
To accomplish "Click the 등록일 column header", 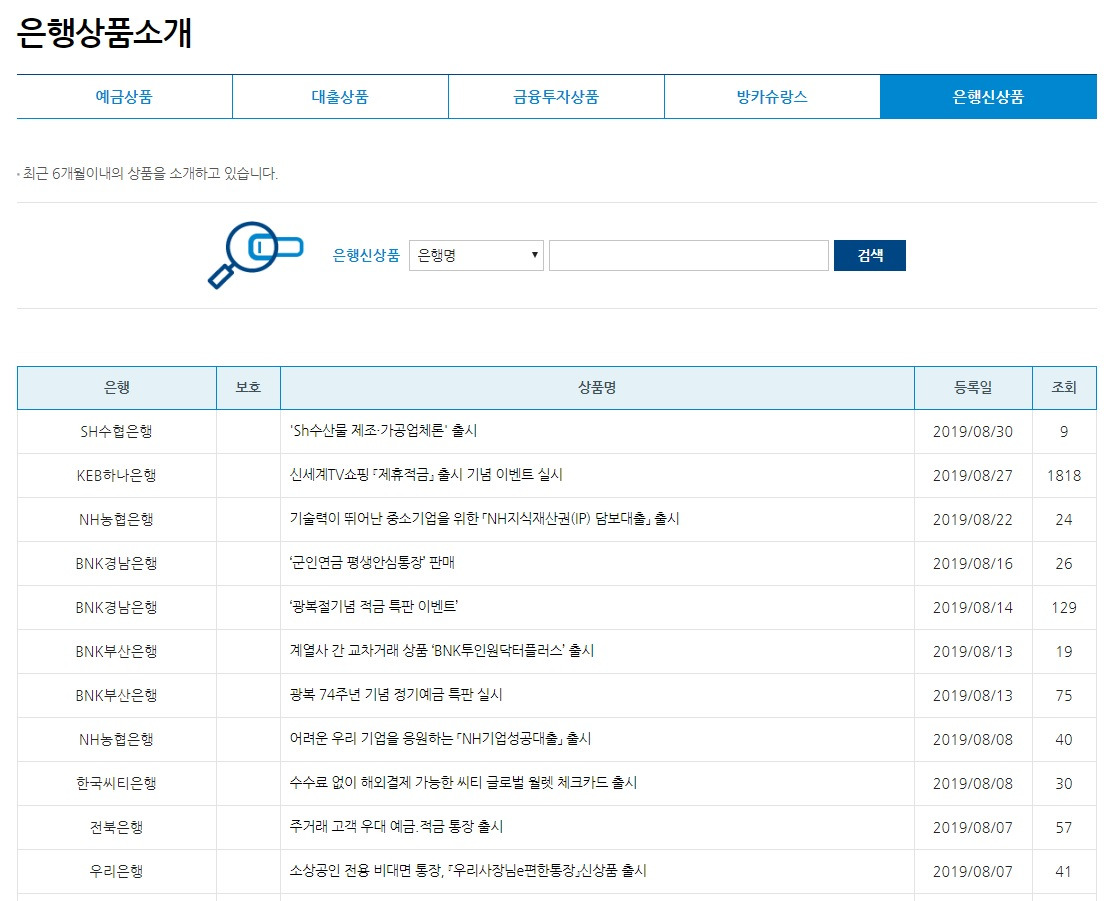I will click(973, 388).
